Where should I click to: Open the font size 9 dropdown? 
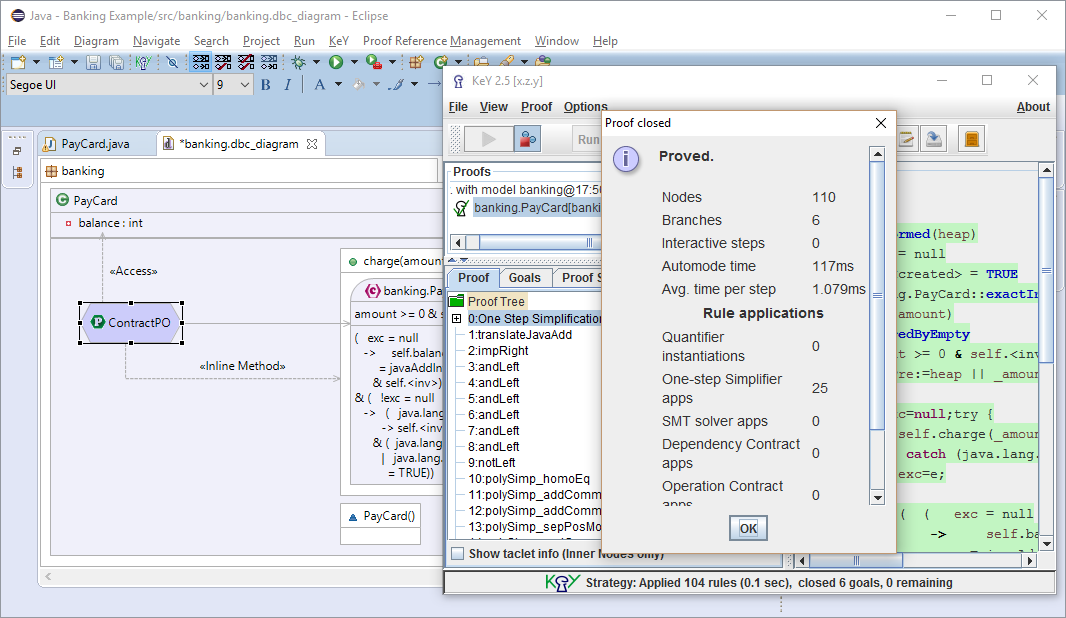point(244,85)
